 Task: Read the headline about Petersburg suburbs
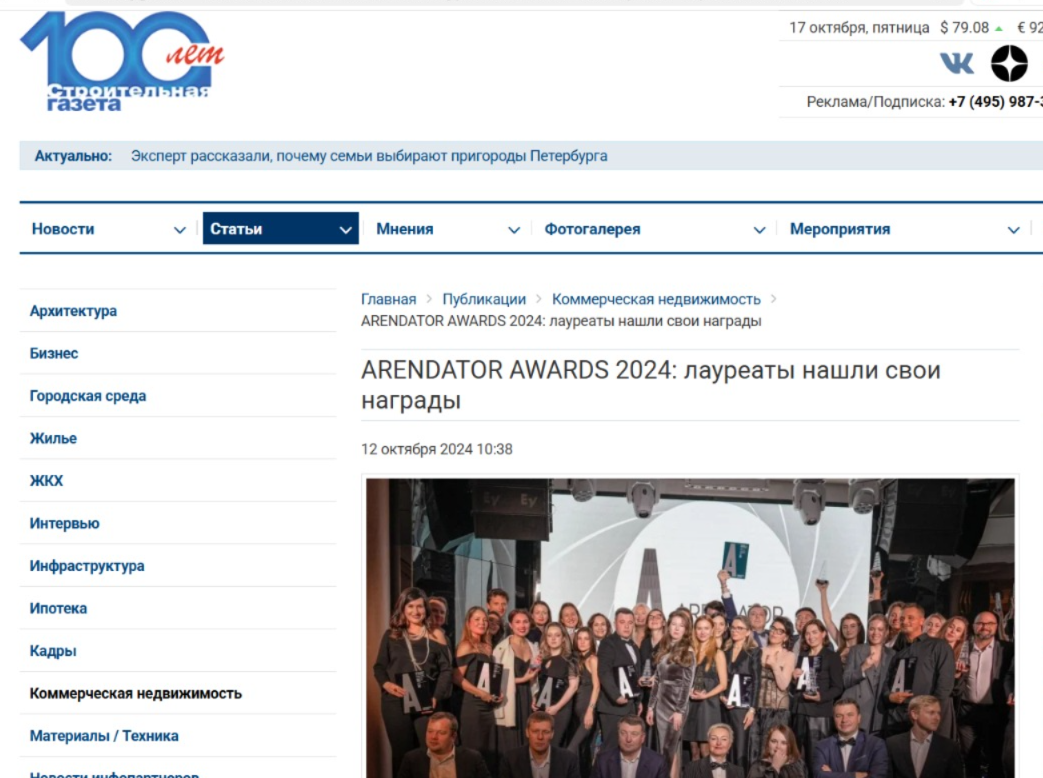tap(369, 156)
